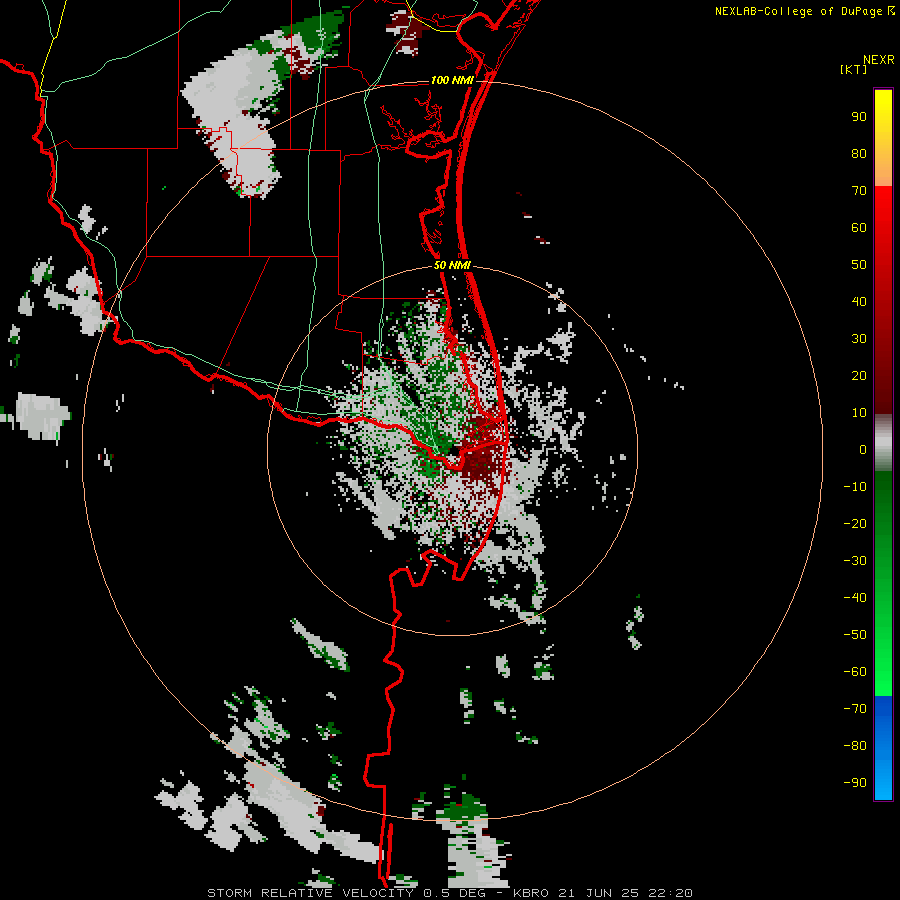Click the [KT] units label above color scale

pyautogui.click(x=853, y=69)
